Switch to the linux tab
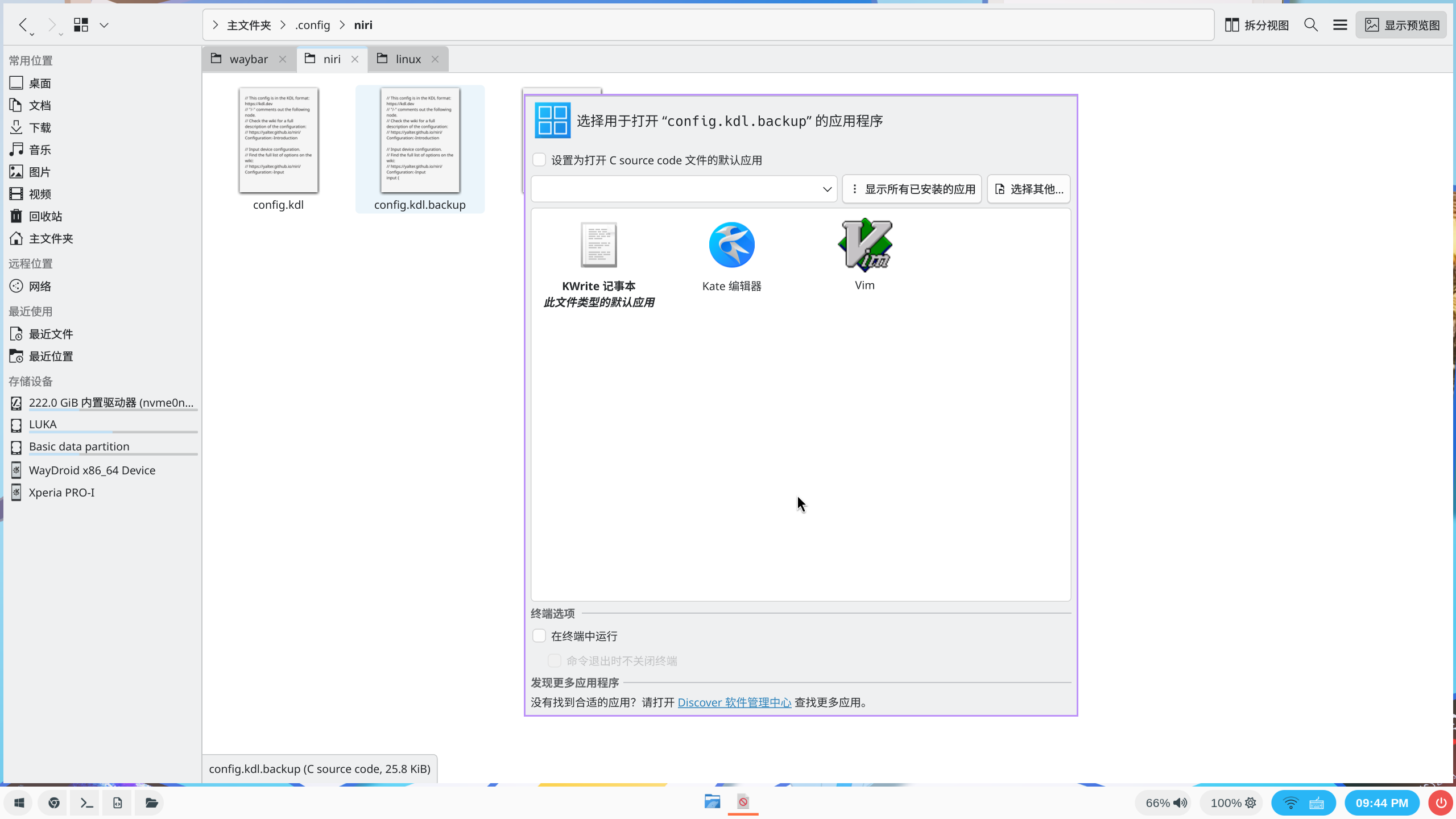 point(408,59)
